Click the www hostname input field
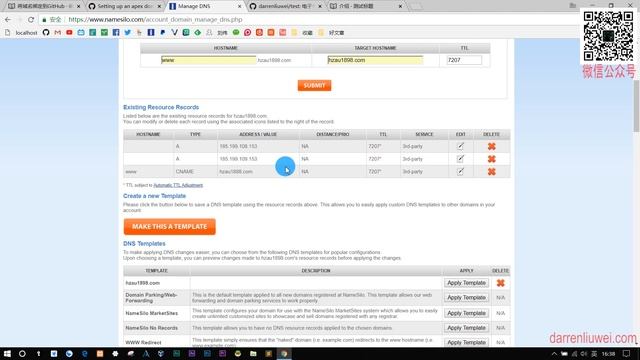Image resolution: width=640 pixels, height=360 pixels. (209, 60)
